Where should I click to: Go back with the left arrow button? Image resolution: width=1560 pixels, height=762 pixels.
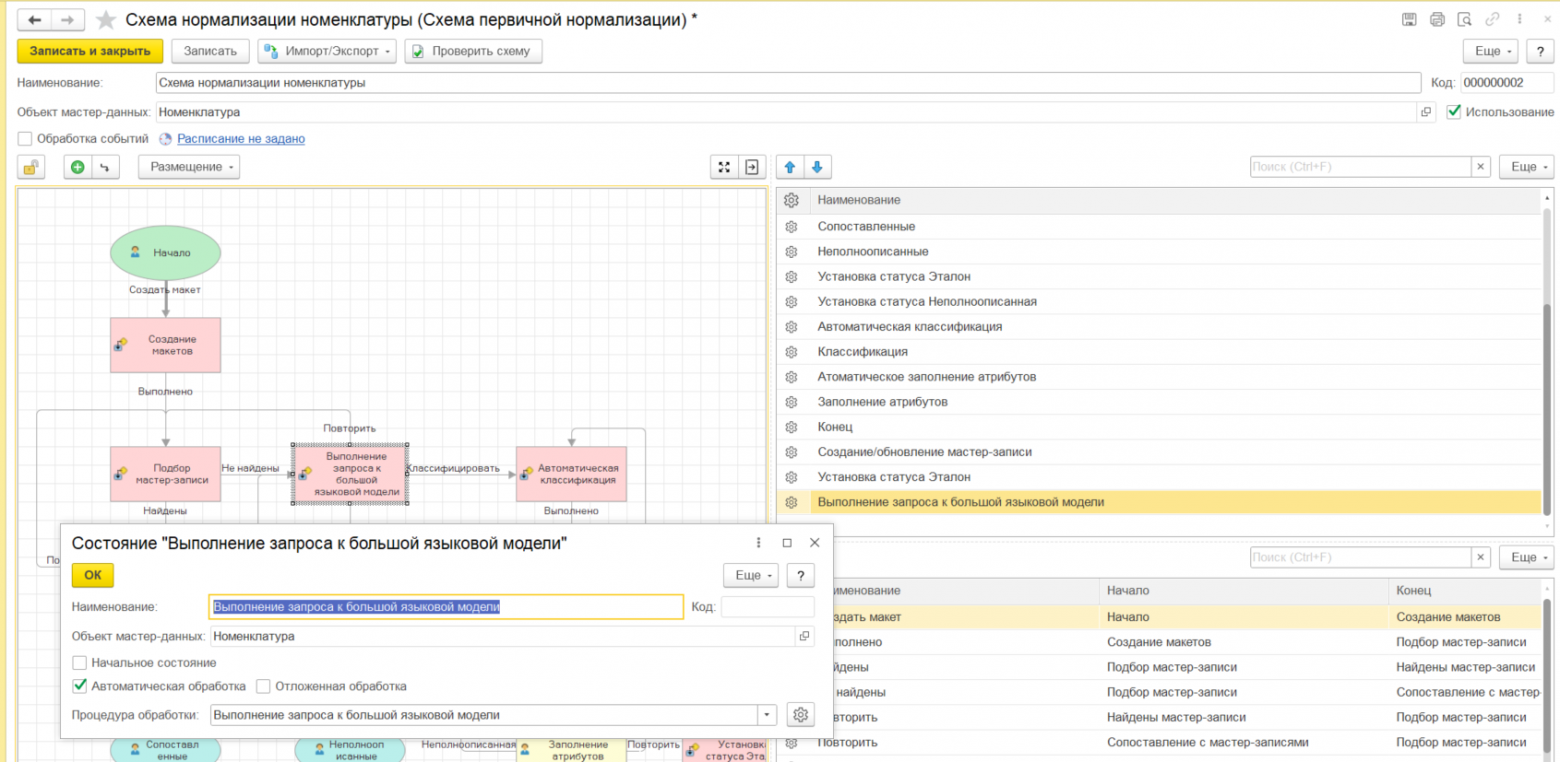pos(35,20)
